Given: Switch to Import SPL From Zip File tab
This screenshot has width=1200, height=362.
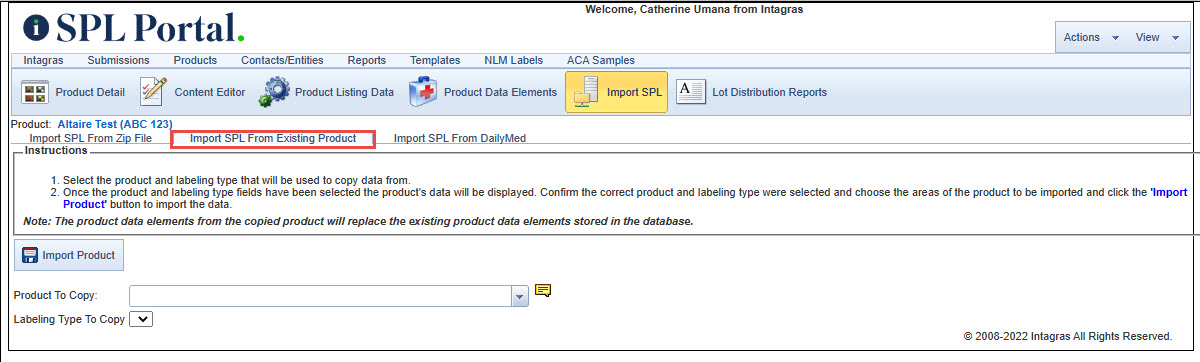Looking at the screenshot, I should [91, 138].
